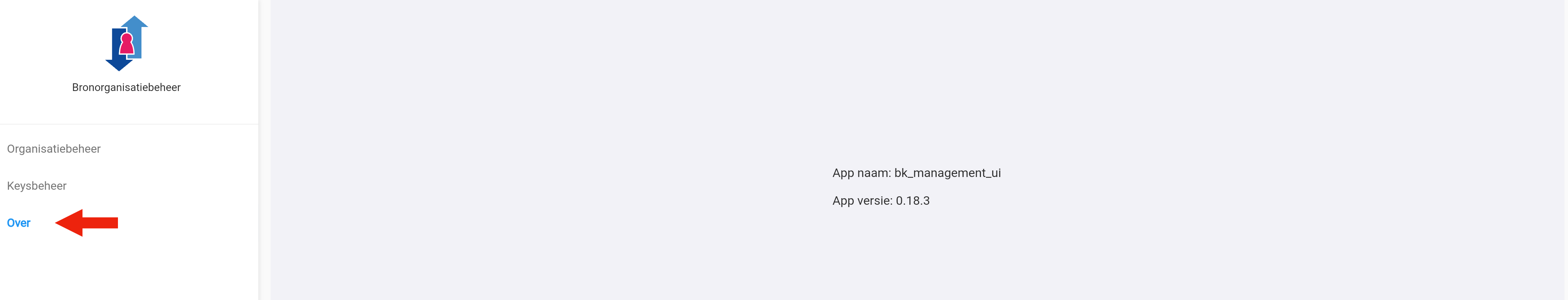The image size is (1568, 300).
Task: Click the bk_management_ui app name value
Action: click(x=947, y=174)
